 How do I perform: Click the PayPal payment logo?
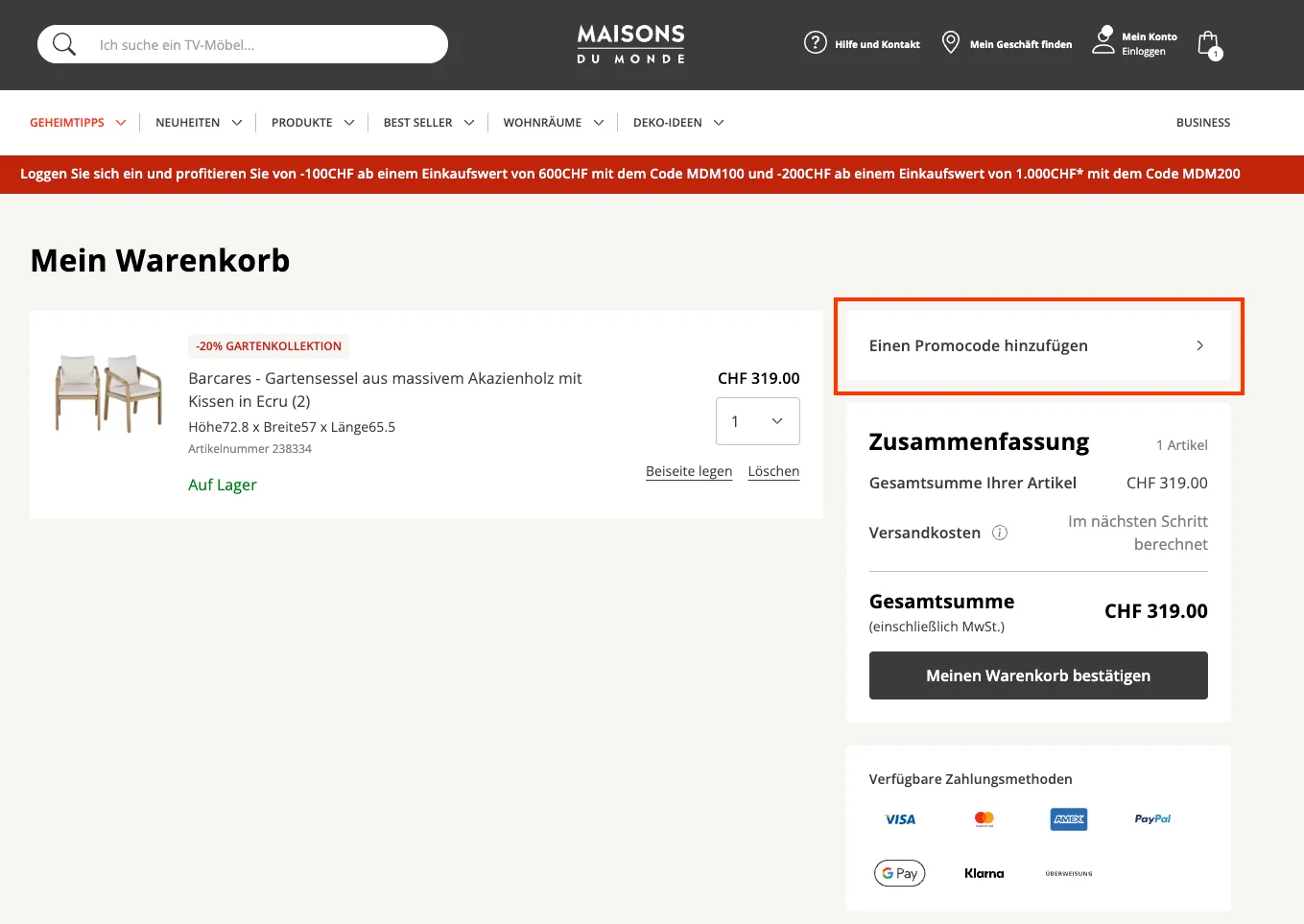coord(1152,819)
